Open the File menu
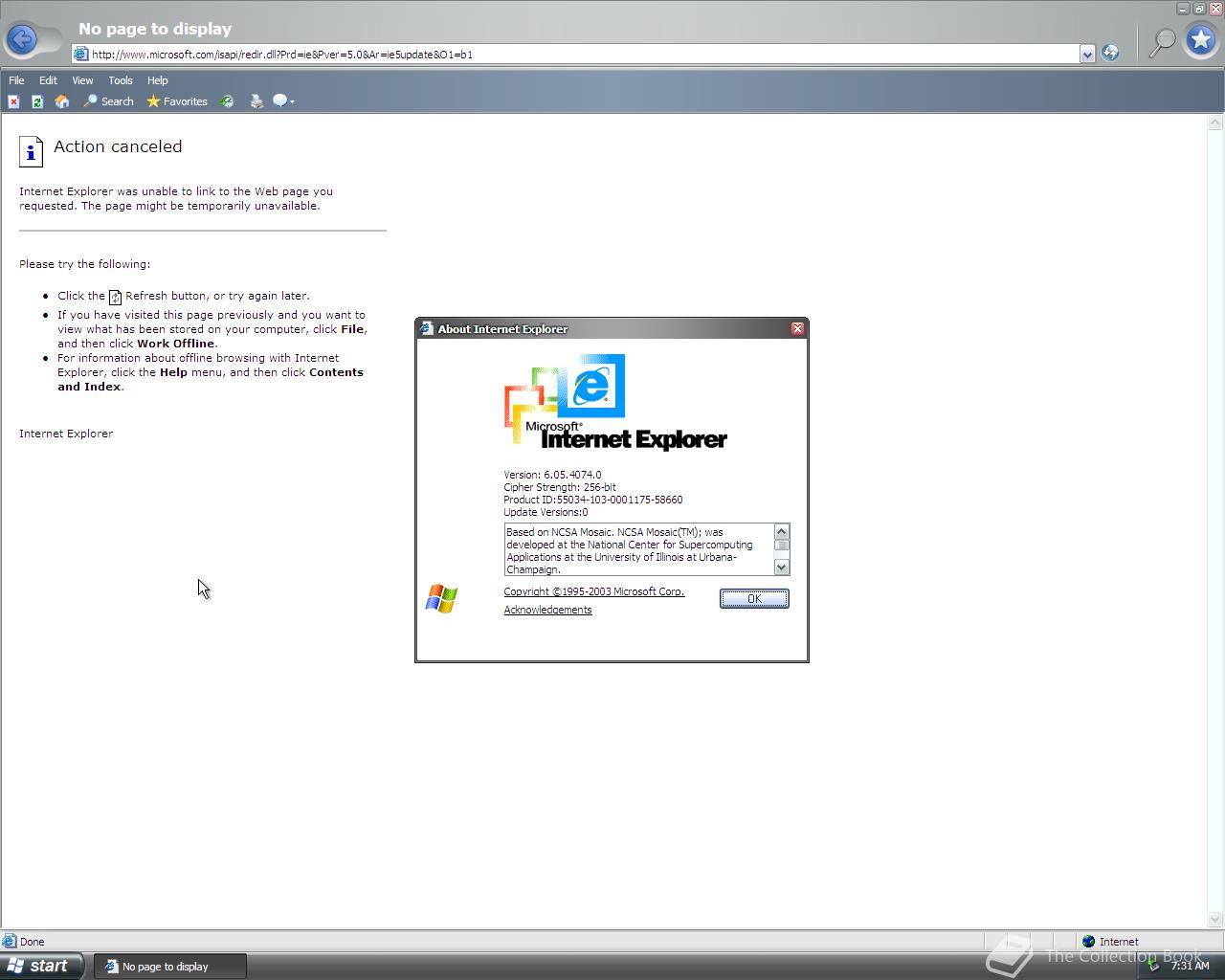Image resolution: width=1225 pixels, height=980 pixels. tap(16, 80)
